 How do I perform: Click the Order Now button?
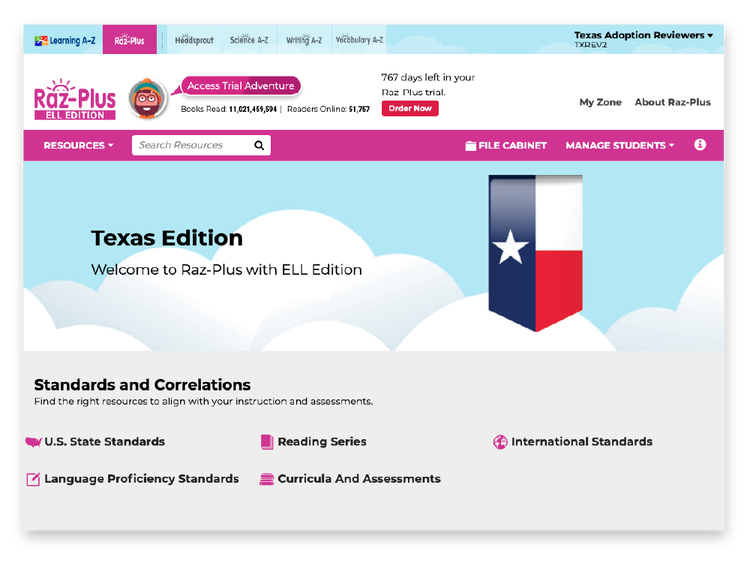[410, 109]
